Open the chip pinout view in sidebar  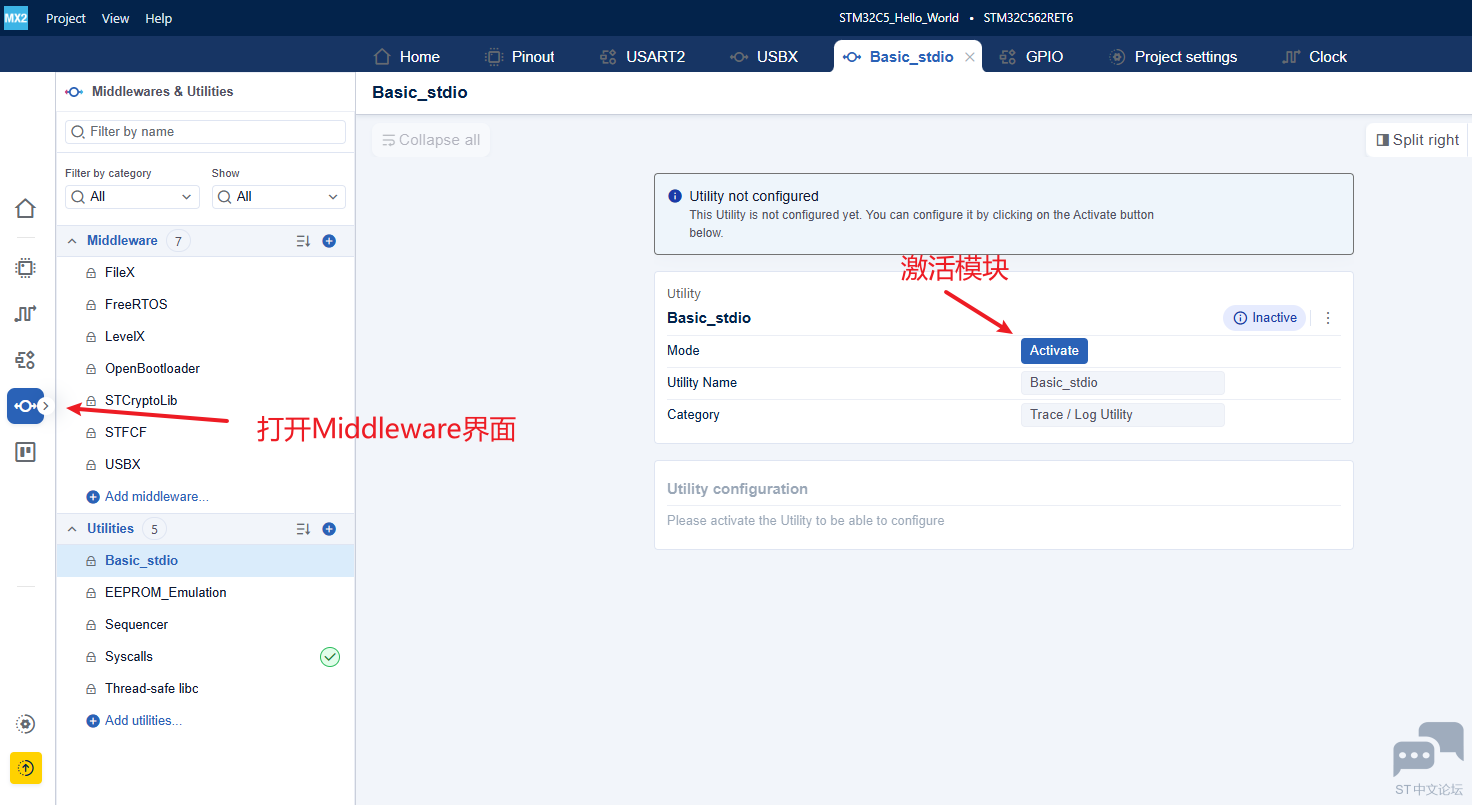pos(26,268)
